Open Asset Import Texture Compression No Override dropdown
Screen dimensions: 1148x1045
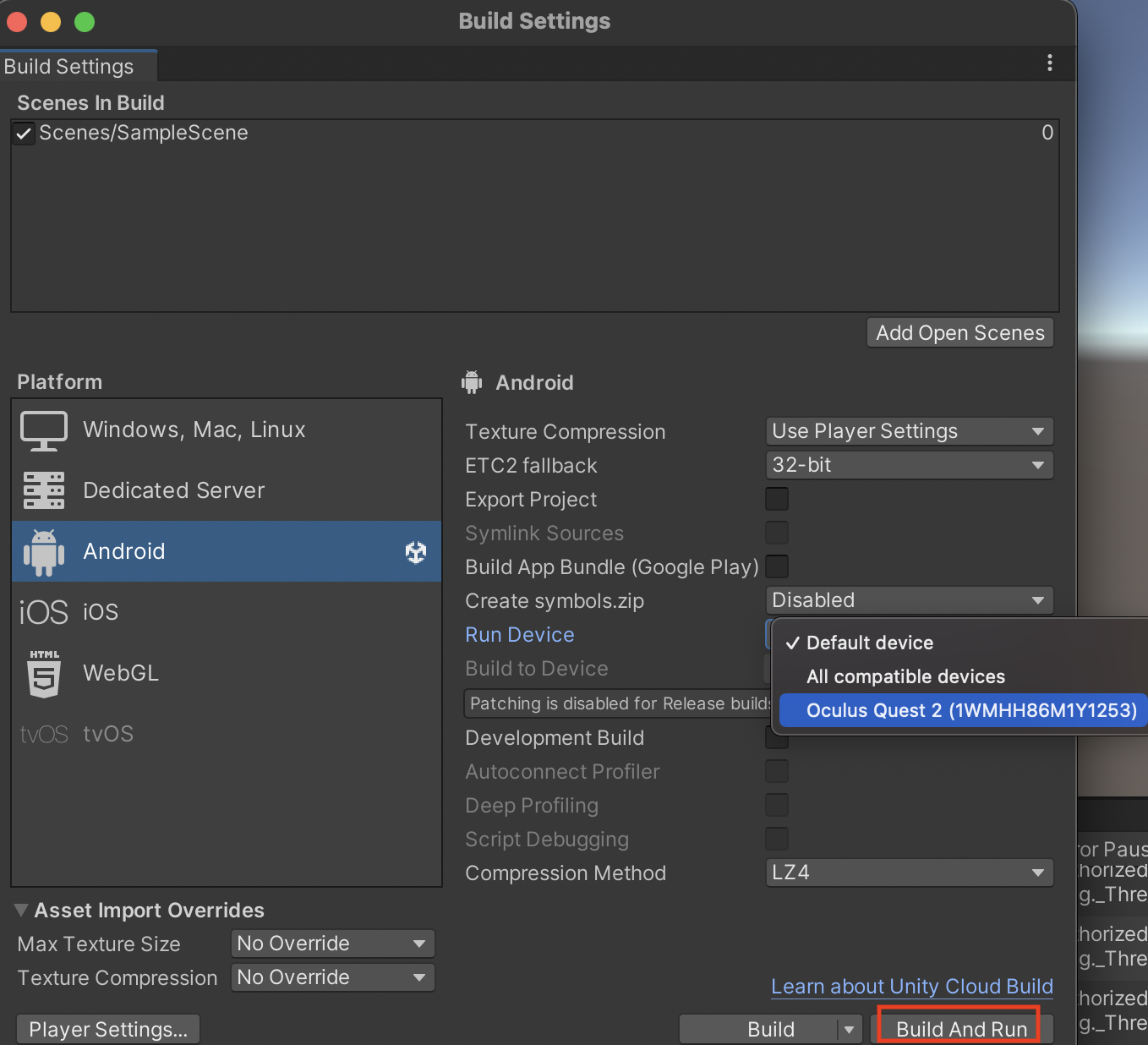point(333,977)
